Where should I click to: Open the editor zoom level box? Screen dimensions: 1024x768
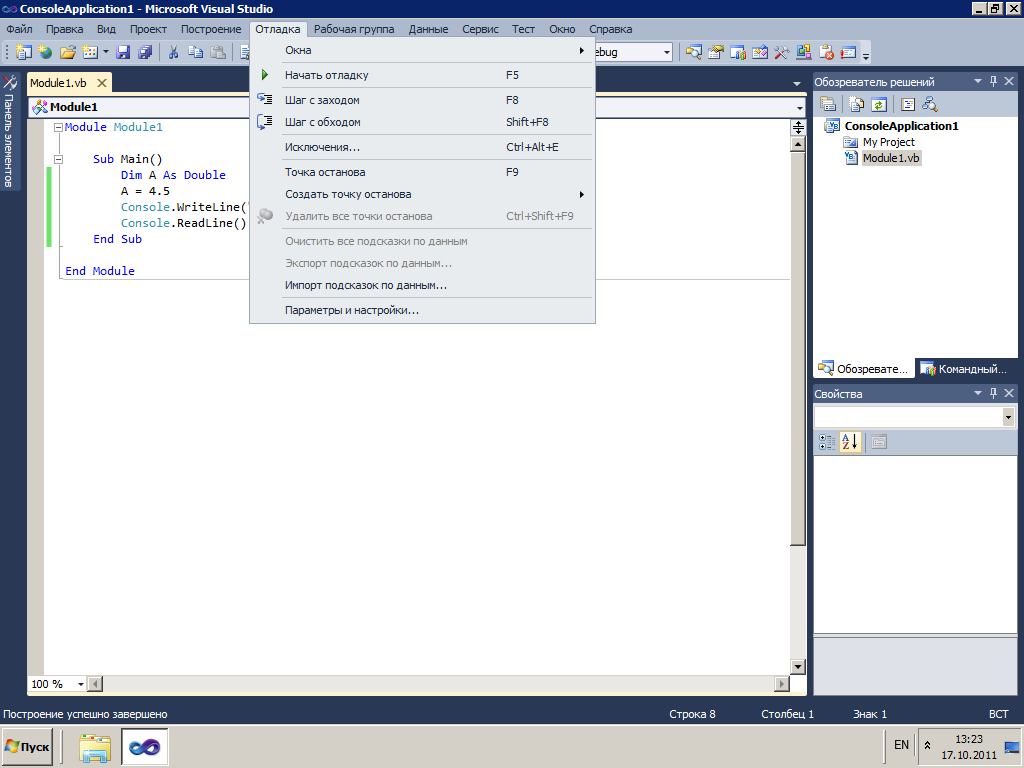point(53,684)
